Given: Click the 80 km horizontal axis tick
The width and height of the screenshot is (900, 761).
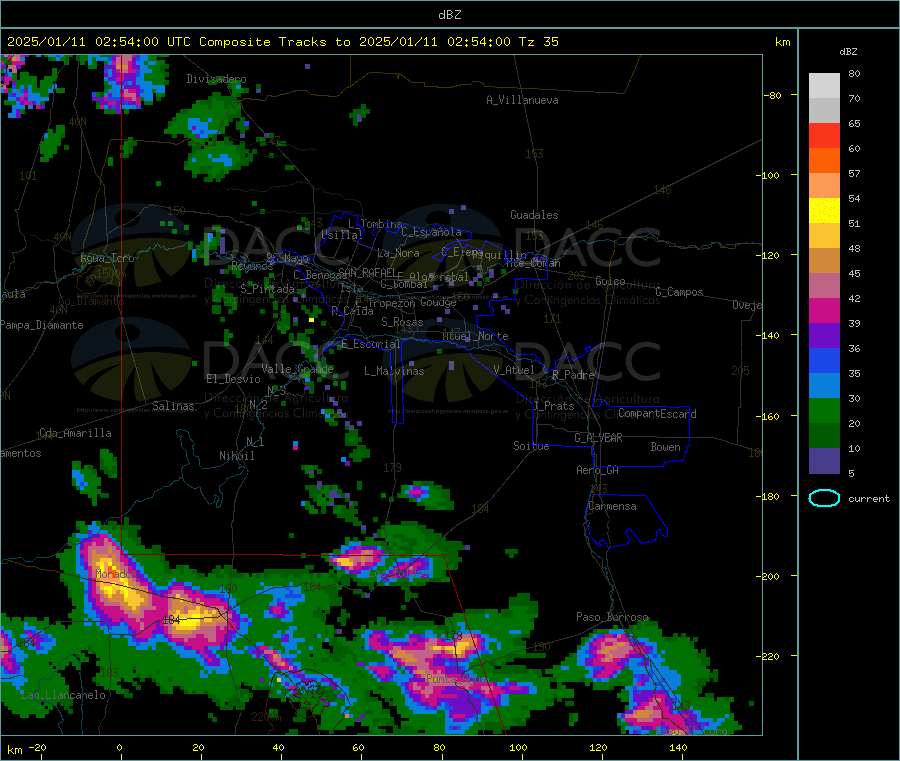Looking at the screenshot, I should [x=439, y=747].
